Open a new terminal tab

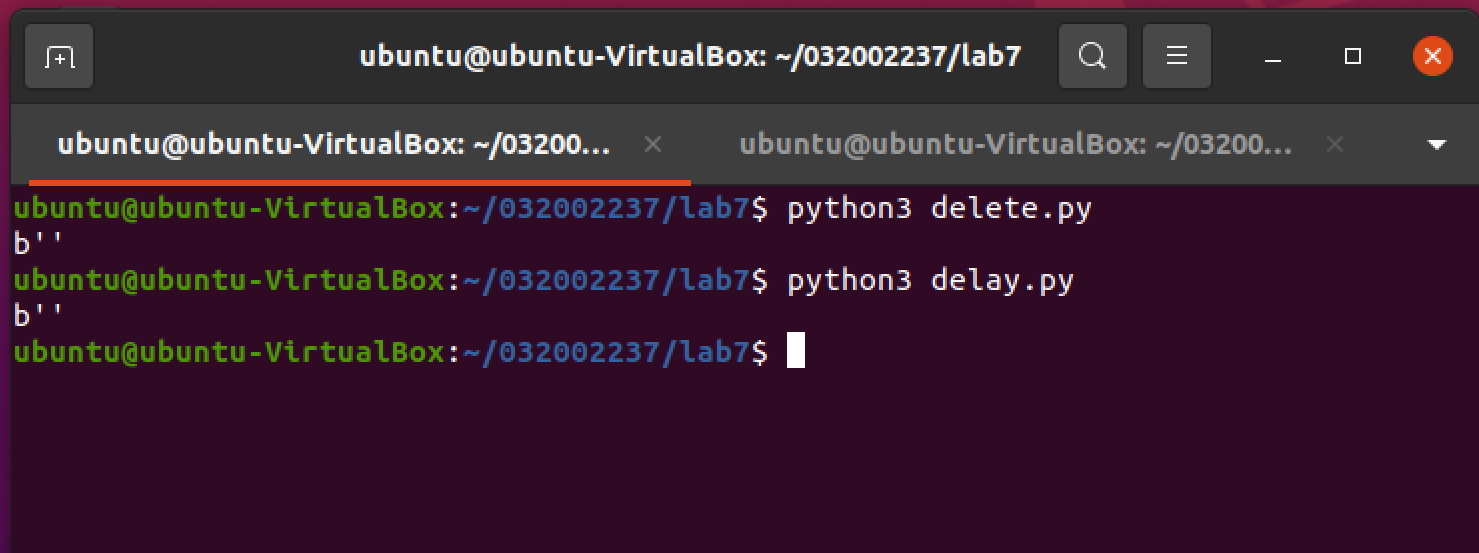[59, 56]
